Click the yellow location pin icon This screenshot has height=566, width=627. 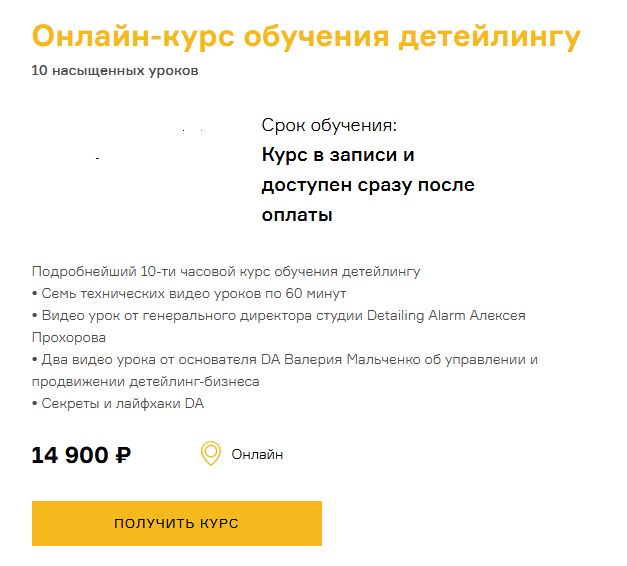click(211, 454)
